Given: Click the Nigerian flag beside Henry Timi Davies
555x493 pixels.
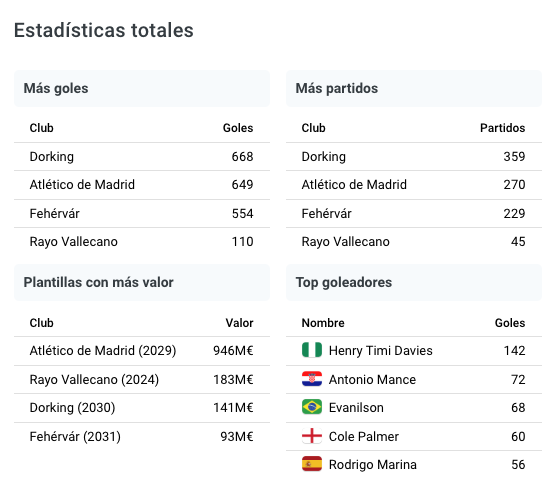Looking at the screenshot, I should 312,350.
